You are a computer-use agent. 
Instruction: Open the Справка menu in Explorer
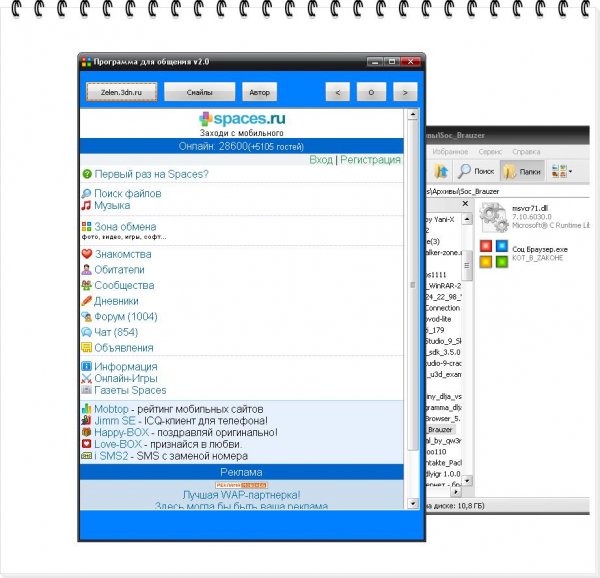(526, 152)
